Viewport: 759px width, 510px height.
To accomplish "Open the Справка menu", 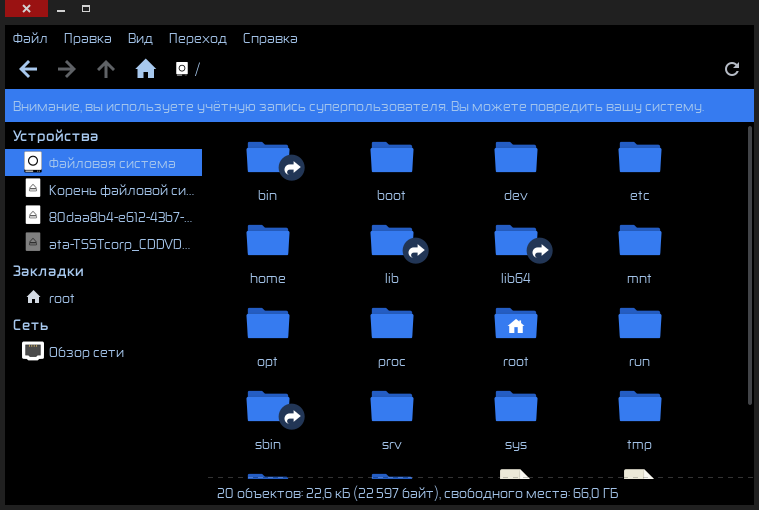I will click(x=270, y=38).
